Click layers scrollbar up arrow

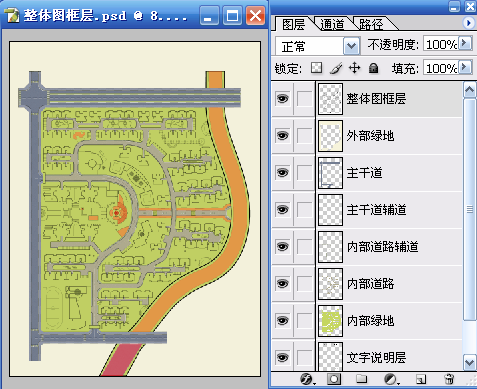click(469, 89)
